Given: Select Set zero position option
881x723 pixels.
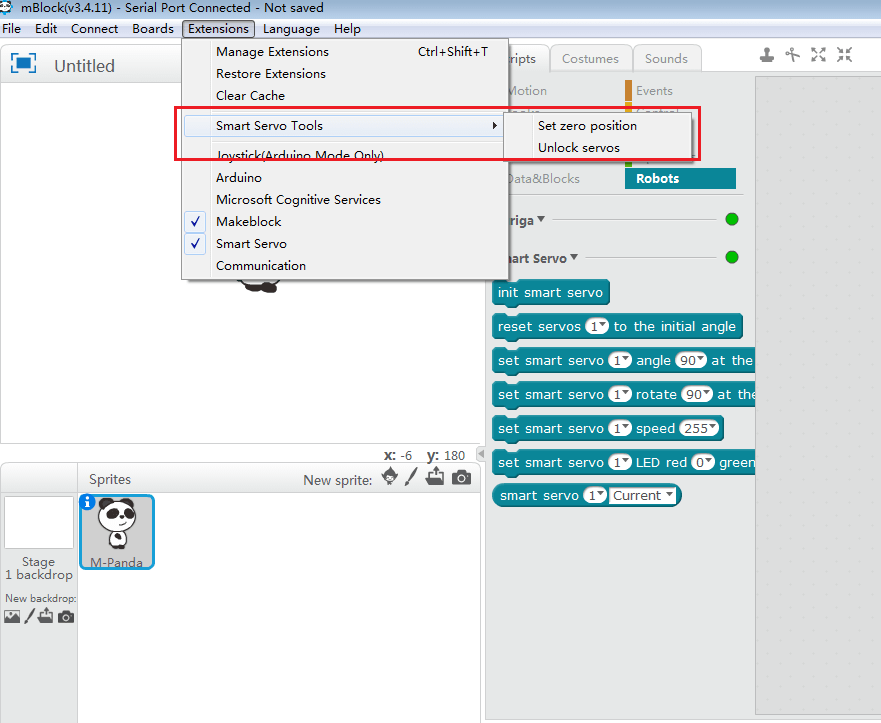Looking at the screenshot, I should pos(597,126).
